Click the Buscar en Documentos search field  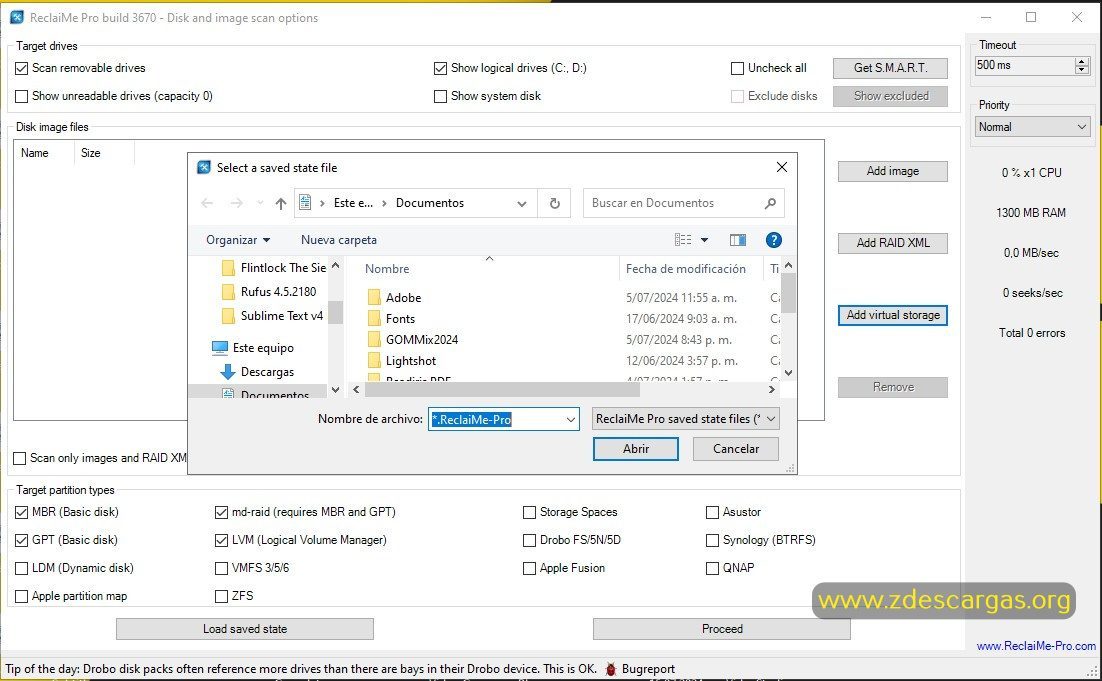(x=684, y=203)
